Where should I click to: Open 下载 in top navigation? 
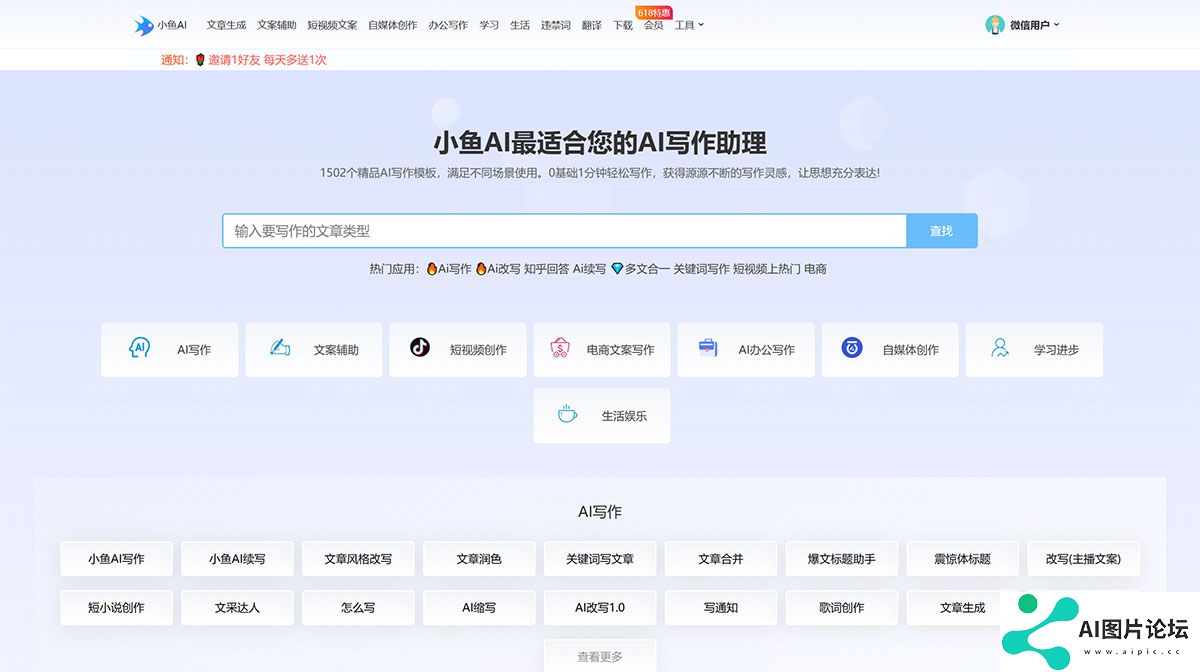[x=622, y=25]
